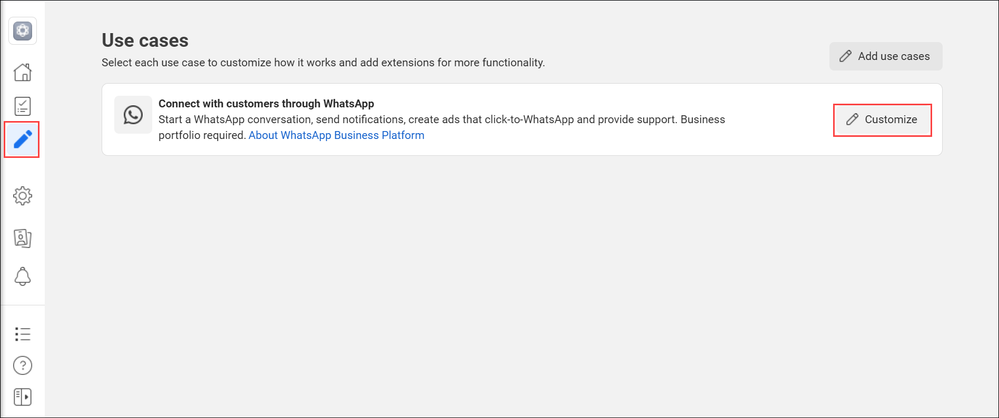Open the alerts bell icon

22,277
